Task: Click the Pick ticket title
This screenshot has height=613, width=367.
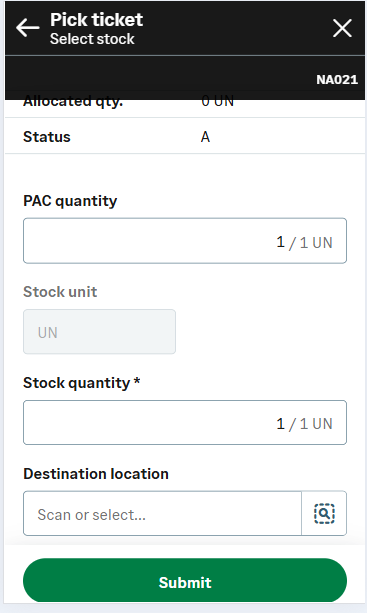Action: tap(97, 20)
